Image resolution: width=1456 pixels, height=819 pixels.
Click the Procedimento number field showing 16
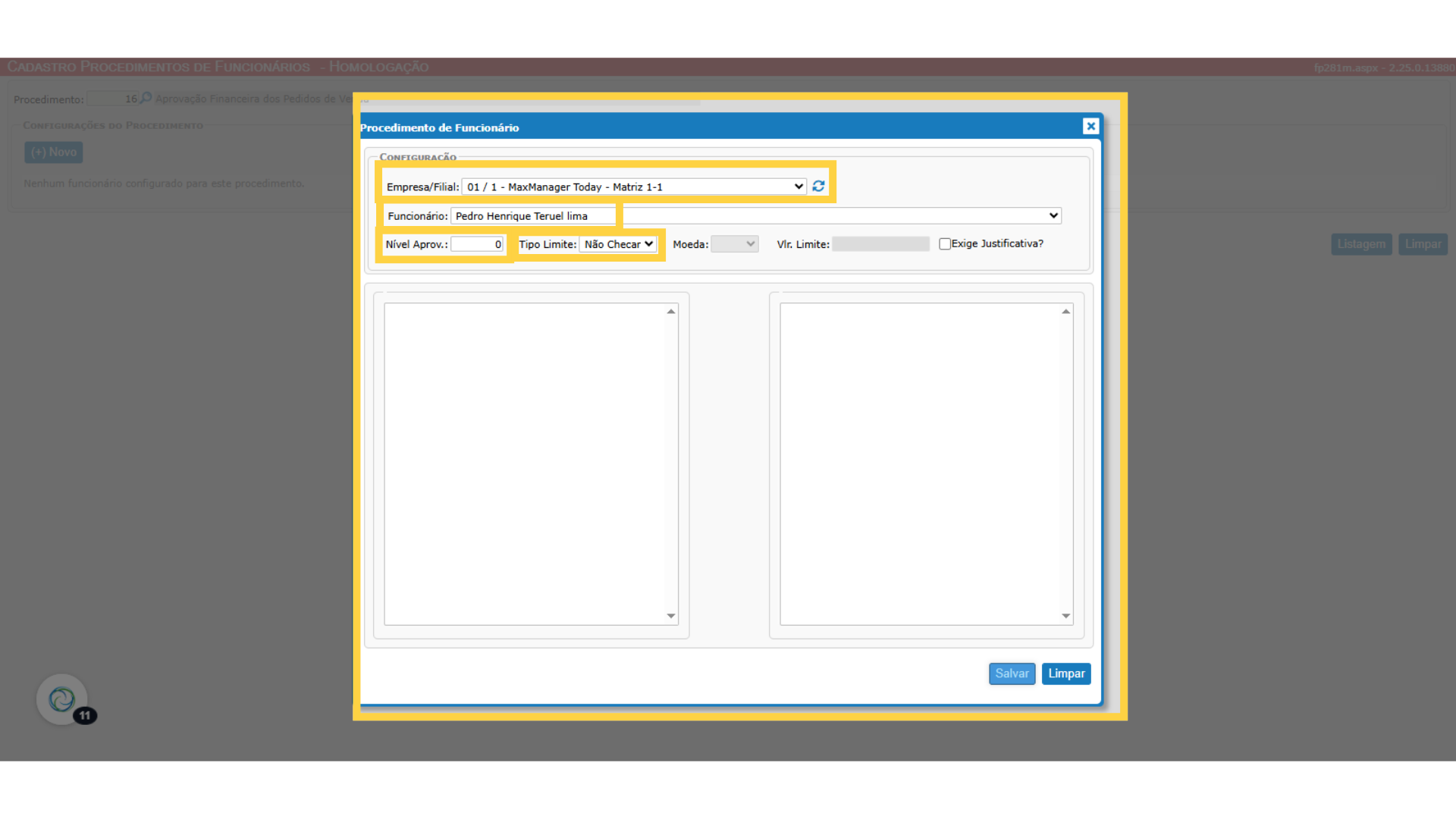point(112,99)
